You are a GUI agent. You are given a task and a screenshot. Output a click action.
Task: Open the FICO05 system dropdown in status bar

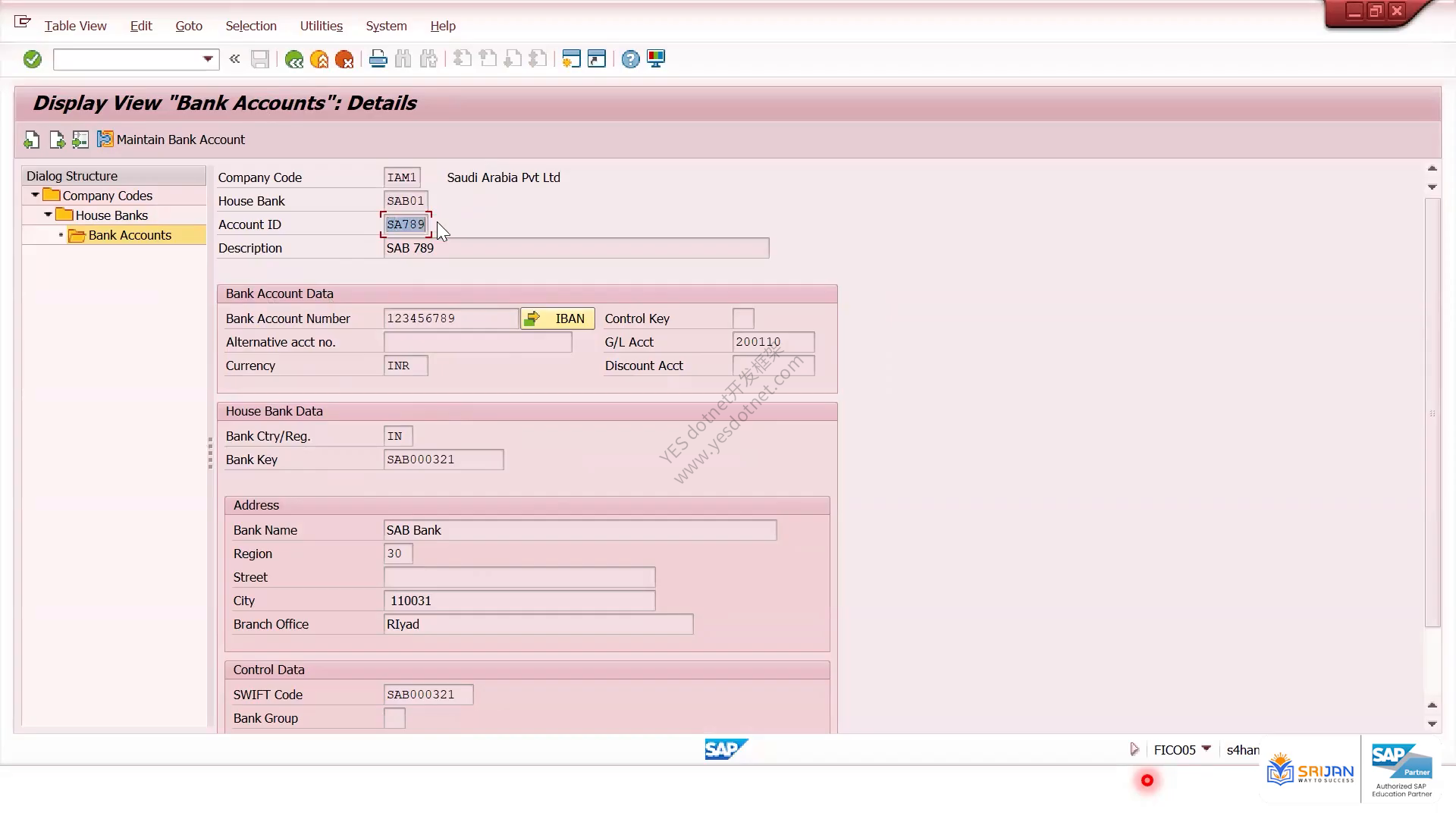click(1206, 748)
